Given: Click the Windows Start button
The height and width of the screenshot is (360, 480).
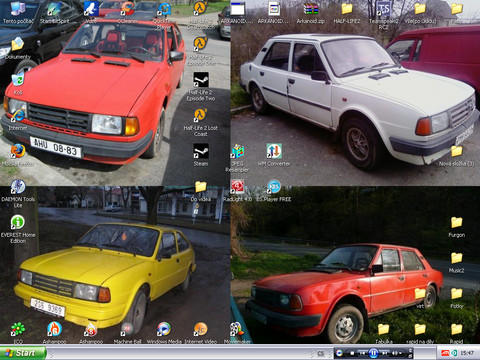Looking at the screenshot, I should pos(23,353).
